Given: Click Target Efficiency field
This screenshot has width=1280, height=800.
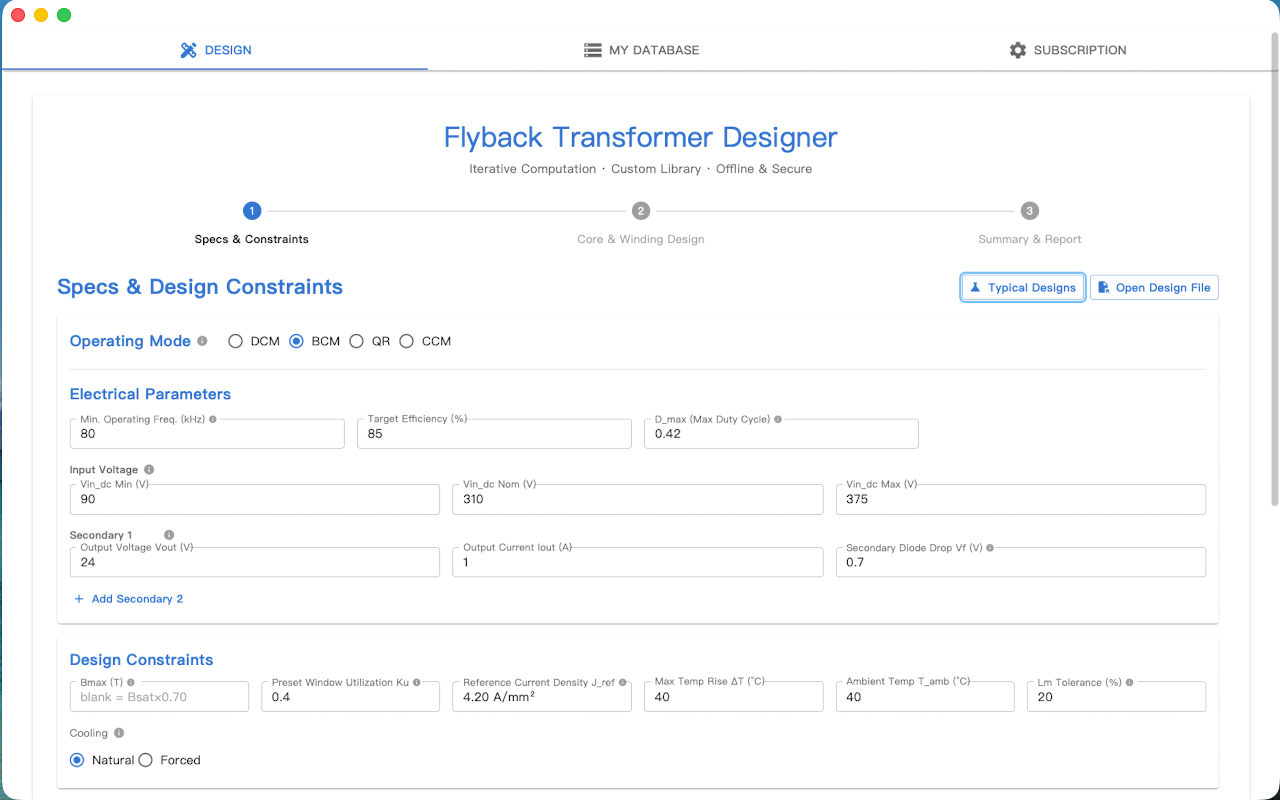Looking at the screenshot, I should (494, 434).
